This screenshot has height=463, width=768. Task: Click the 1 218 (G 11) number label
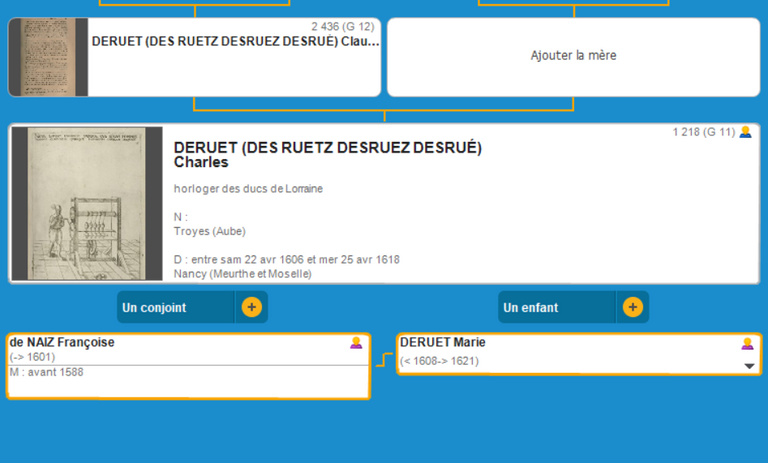pos(703,132)
